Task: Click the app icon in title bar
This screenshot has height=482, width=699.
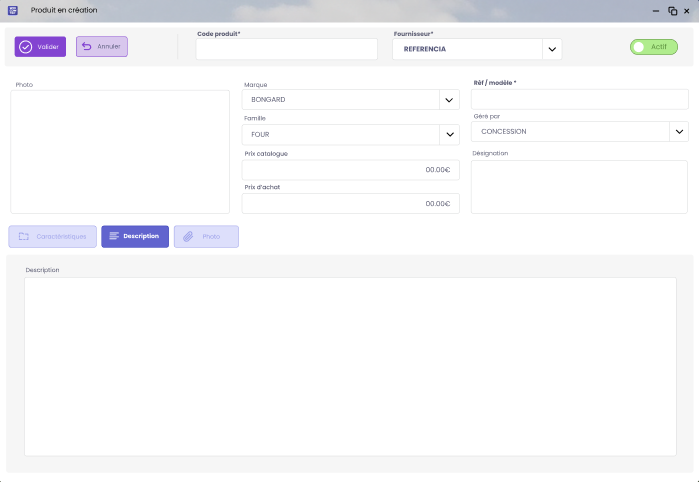Action: point(12,10)
